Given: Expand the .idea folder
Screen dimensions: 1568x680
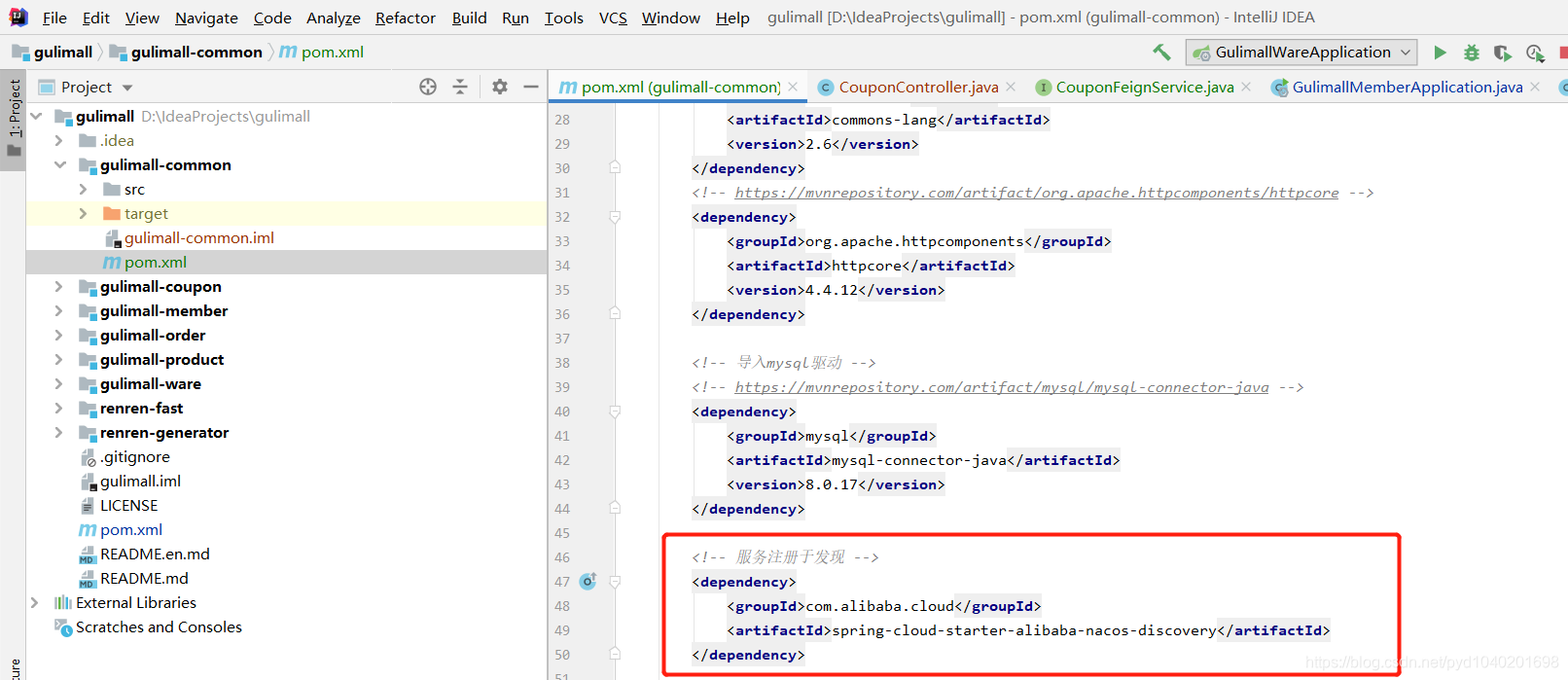Looking at the screenshot, I should [x=59, y=140].
